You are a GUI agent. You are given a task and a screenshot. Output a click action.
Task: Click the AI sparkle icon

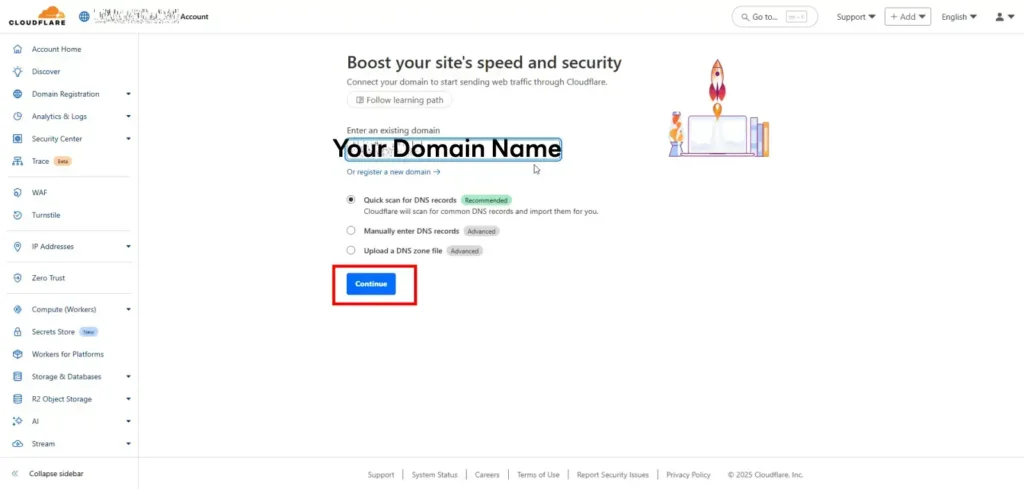pyautogui.click(x=18, y=422)
